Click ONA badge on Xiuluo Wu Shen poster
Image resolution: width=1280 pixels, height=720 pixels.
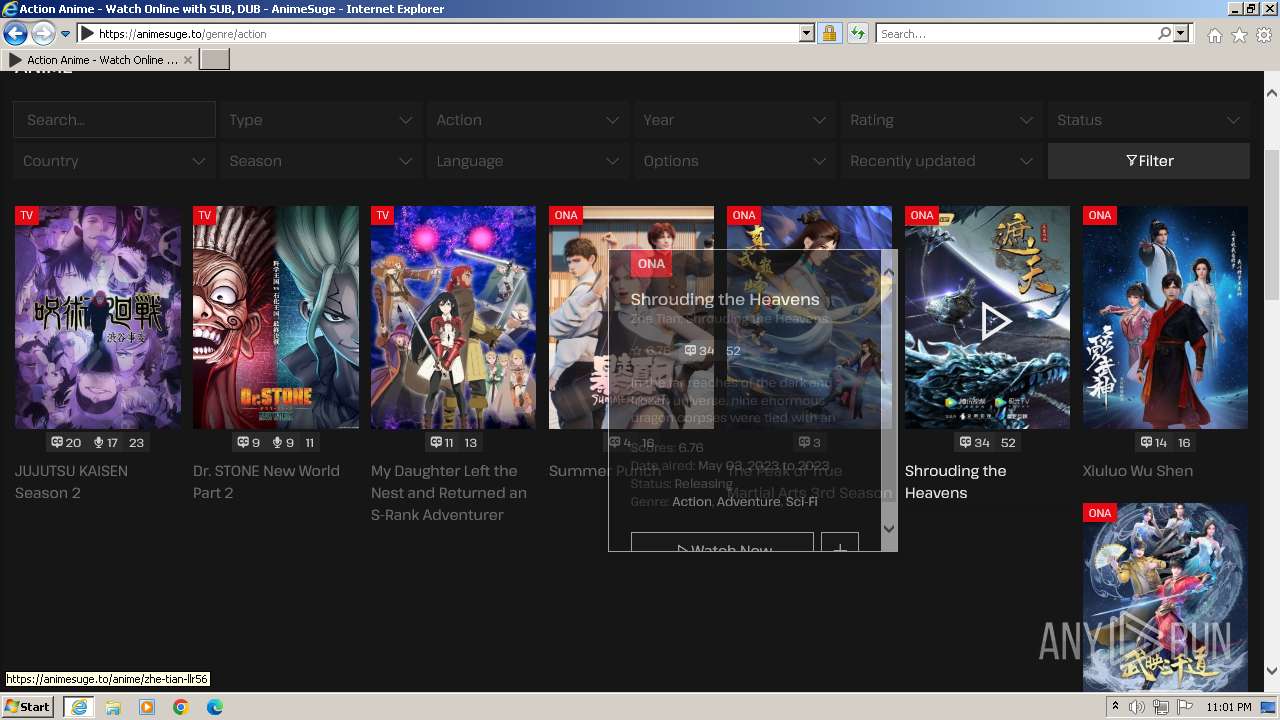point(1100,215)
